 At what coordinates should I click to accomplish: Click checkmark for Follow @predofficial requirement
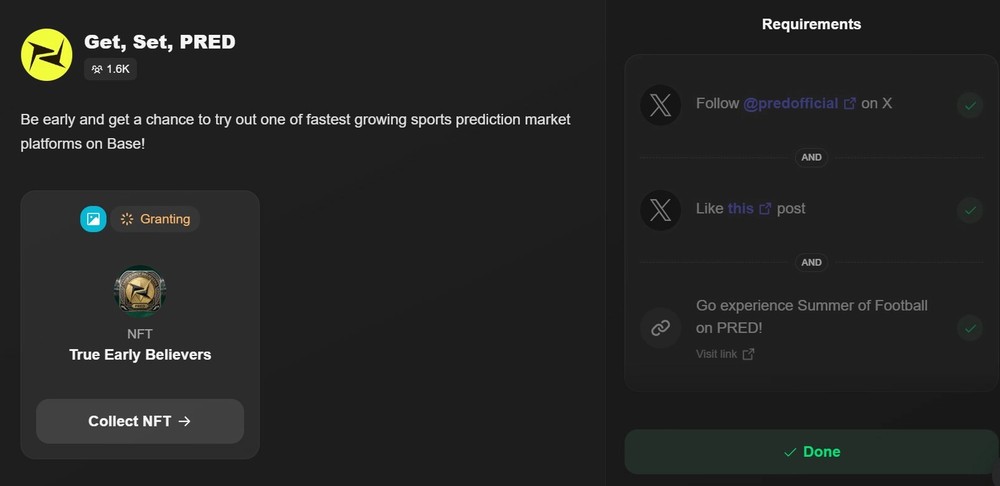pyautogui.click(x=970, y=105)
